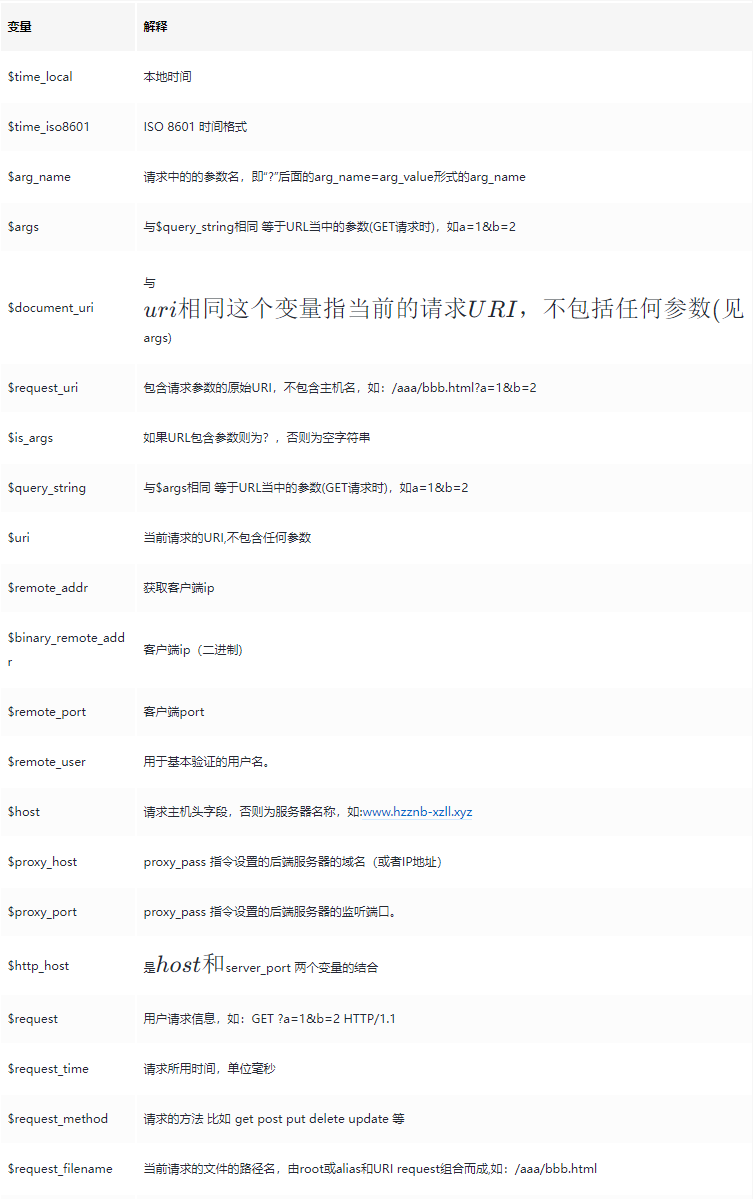Click explanation '当前请求的URI,不包含任何参数'

point(227,538)
